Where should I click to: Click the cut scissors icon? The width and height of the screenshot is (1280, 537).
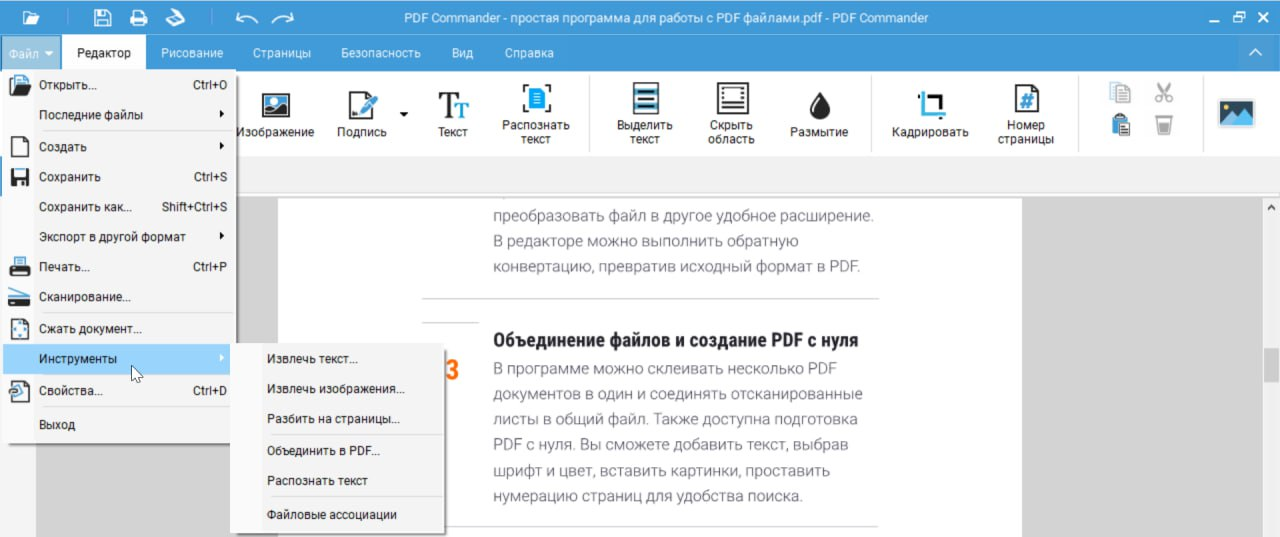1163,93
